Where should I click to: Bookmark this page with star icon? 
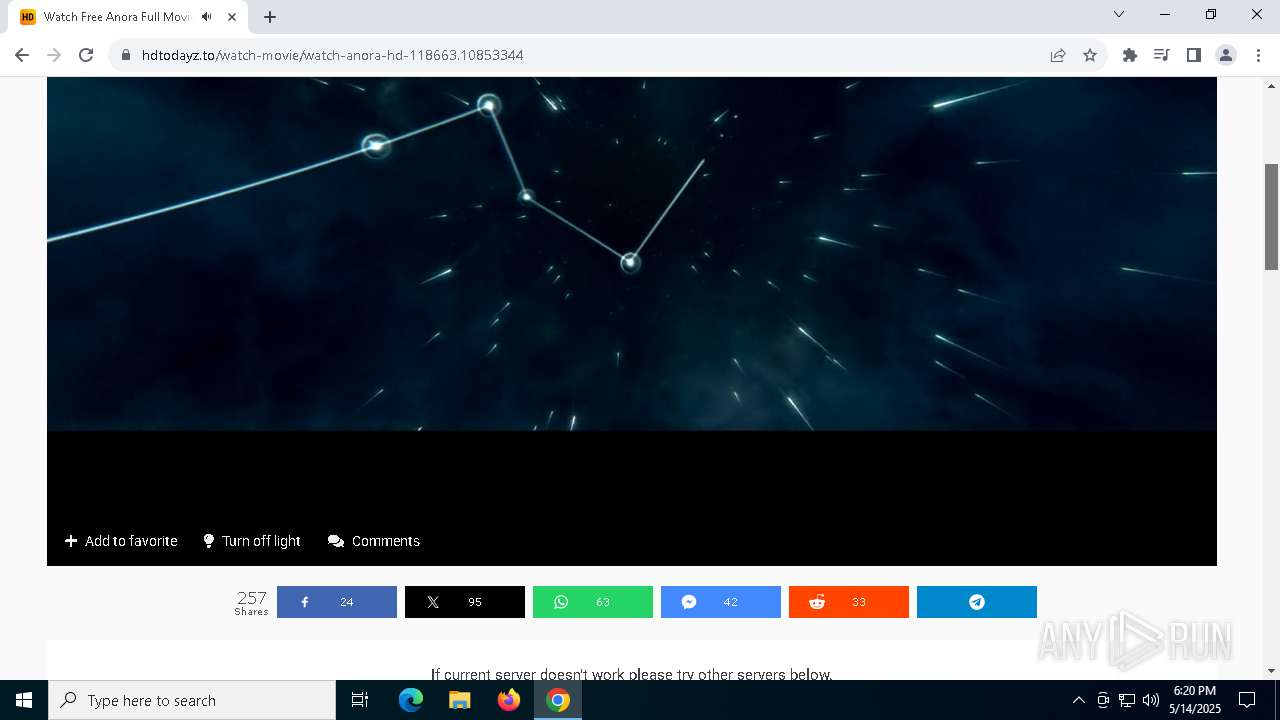[1090, 55]
